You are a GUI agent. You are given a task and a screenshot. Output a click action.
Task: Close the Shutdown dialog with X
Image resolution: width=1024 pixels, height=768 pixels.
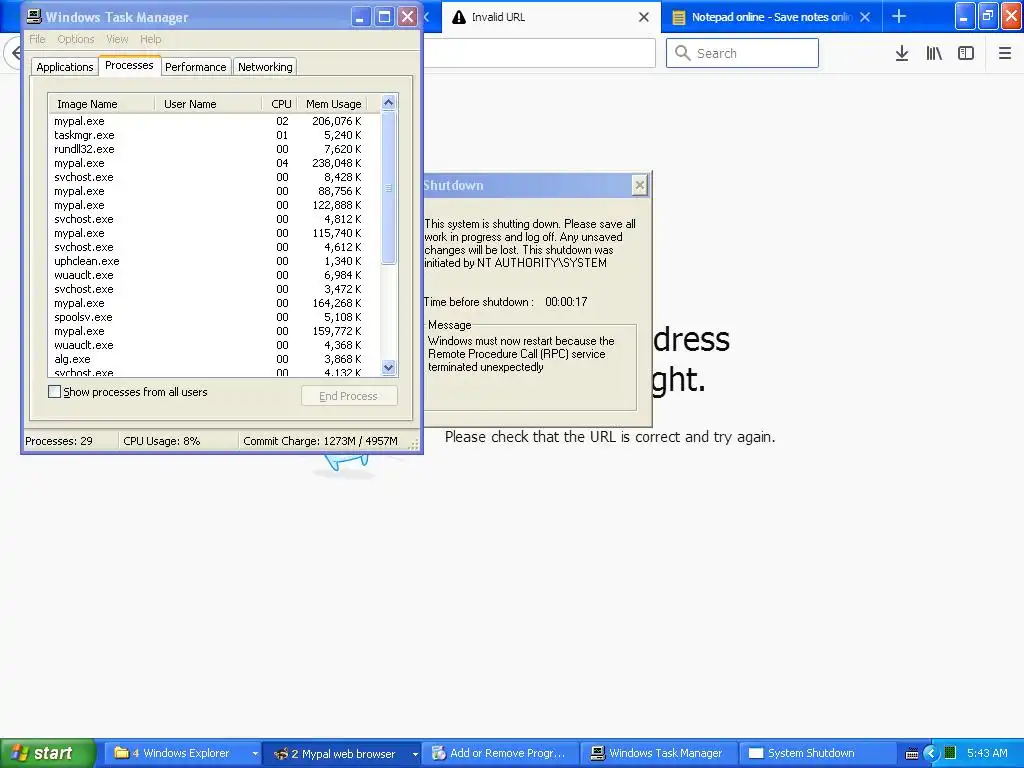(639, 185)
